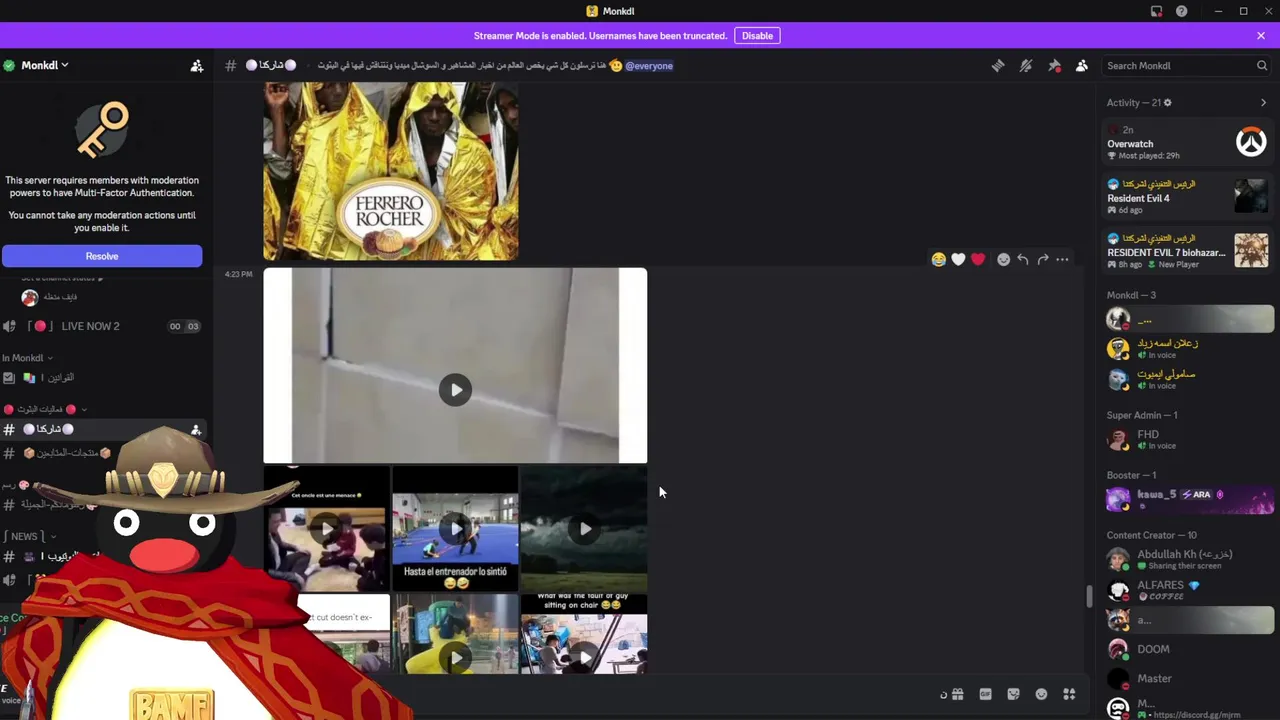Toggle the member list icon

(x=1082, y=65)
